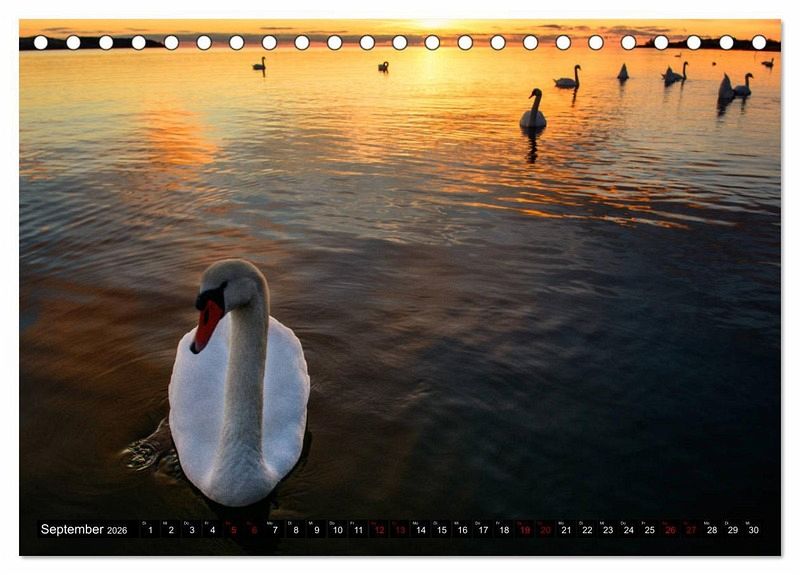The image size is (800, 575).
Task: Click the large white swan in foreground
Action: (x=238, y=390)
